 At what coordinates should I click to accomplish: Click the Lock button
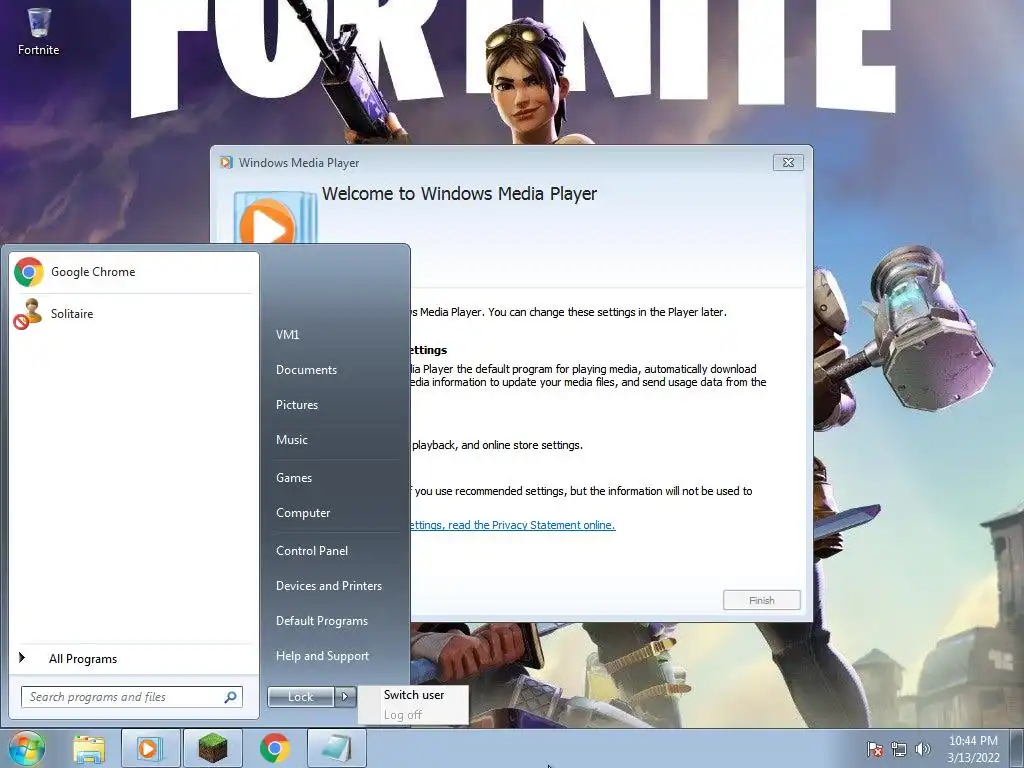[x=301, y=697]
